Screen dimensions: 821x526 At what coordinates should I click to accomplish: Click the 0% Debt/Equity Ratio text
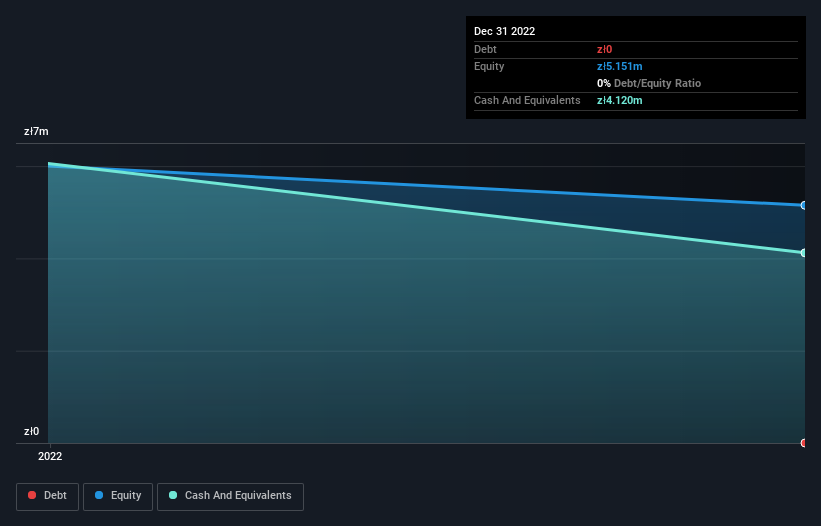(649, 83)
